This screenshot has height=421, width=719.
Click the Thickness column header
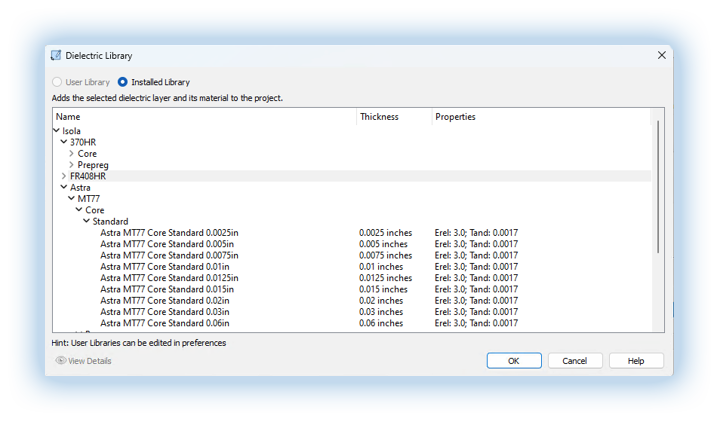(x=394, y=116)
